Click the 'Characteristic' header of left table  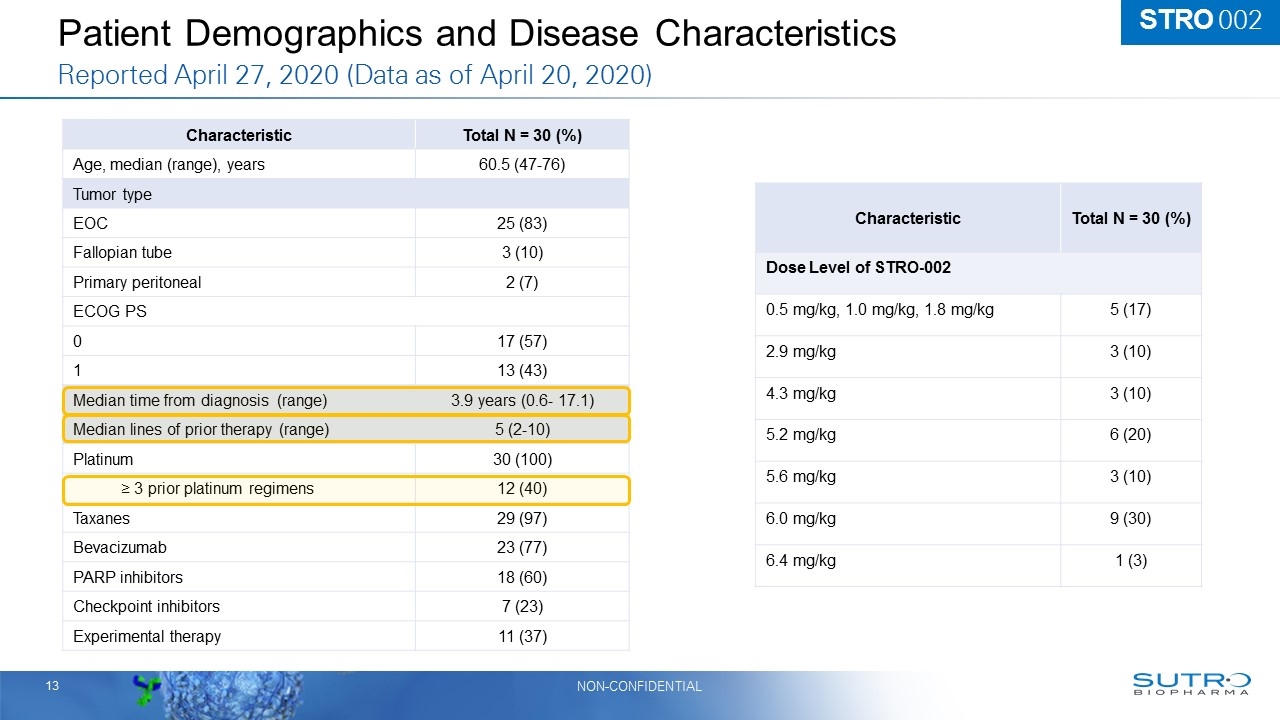point(238,134)
